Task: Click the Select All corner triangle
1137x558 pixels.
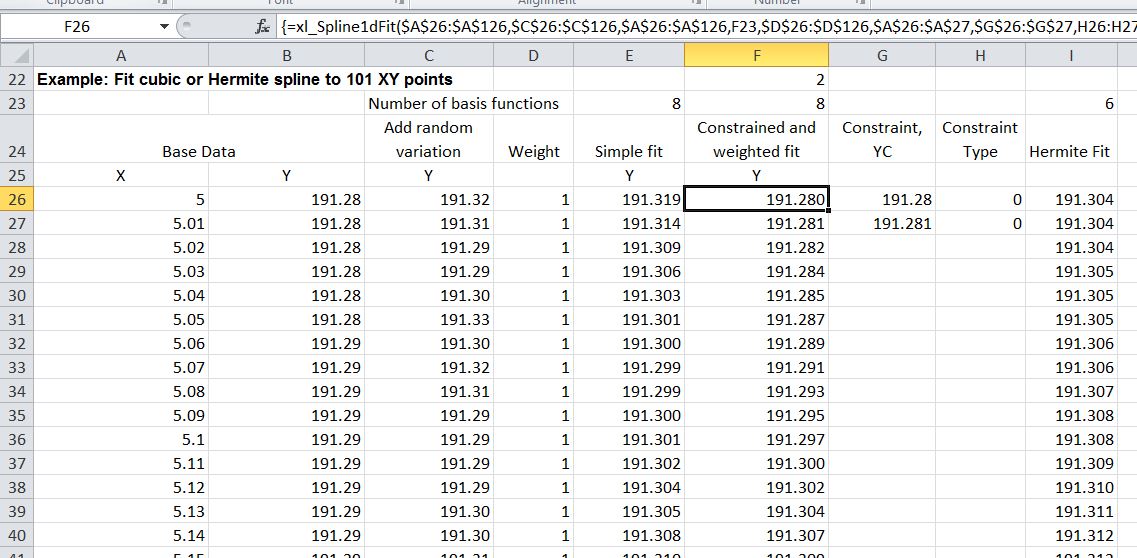Action: pyautogui.click(x=18, y=56)
